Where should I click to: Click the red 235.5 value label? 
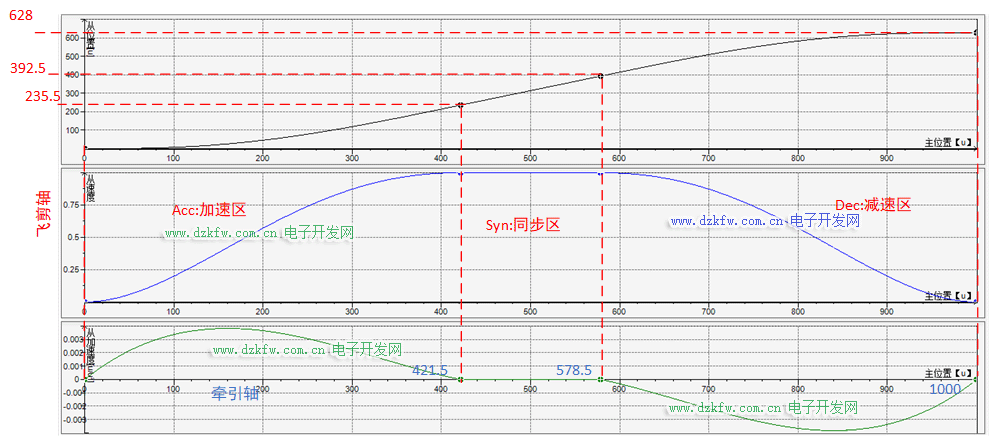(x=27, y=96)
